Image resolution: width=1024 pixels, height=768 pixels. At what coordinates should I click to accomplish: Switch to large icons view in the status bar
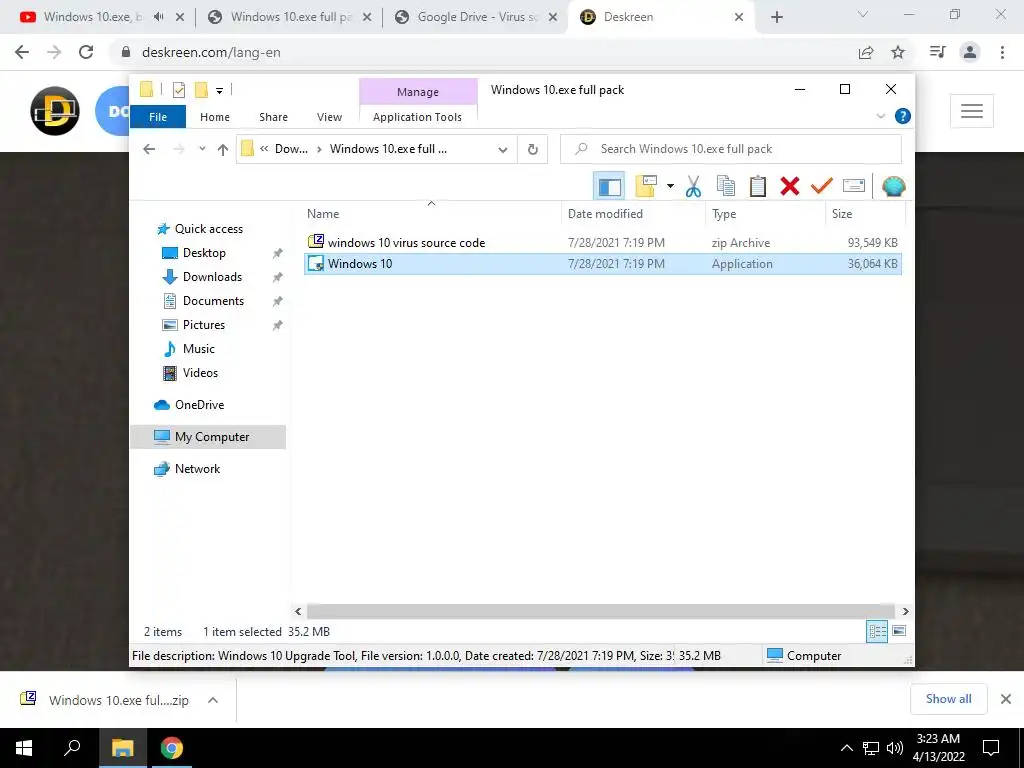click(x=899, y=631)
